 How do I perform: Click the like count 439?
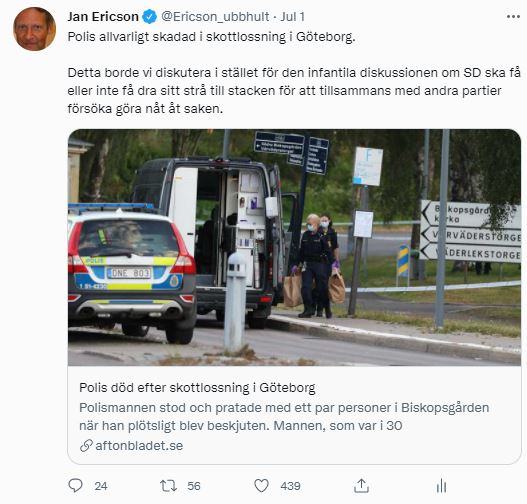pyautogui.click(x=290, y=486)
